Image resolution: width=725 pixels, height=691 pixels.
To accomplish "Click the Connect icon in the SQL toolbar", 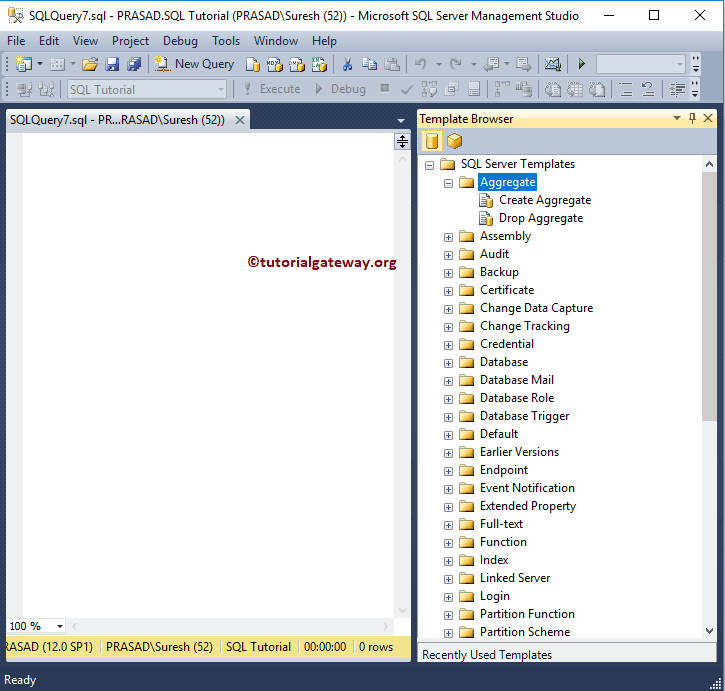I will [24, 89].
